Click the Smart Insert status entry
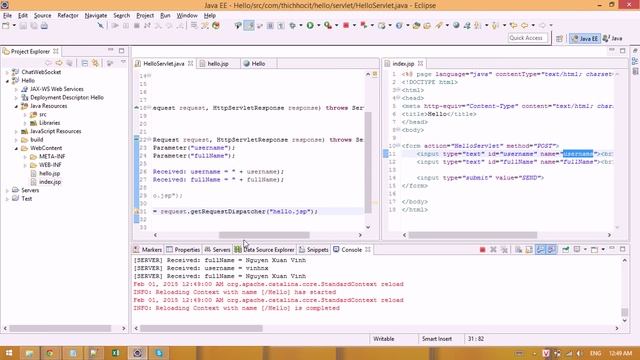Viewport: 640px width, 360px height. coord(437,339)
